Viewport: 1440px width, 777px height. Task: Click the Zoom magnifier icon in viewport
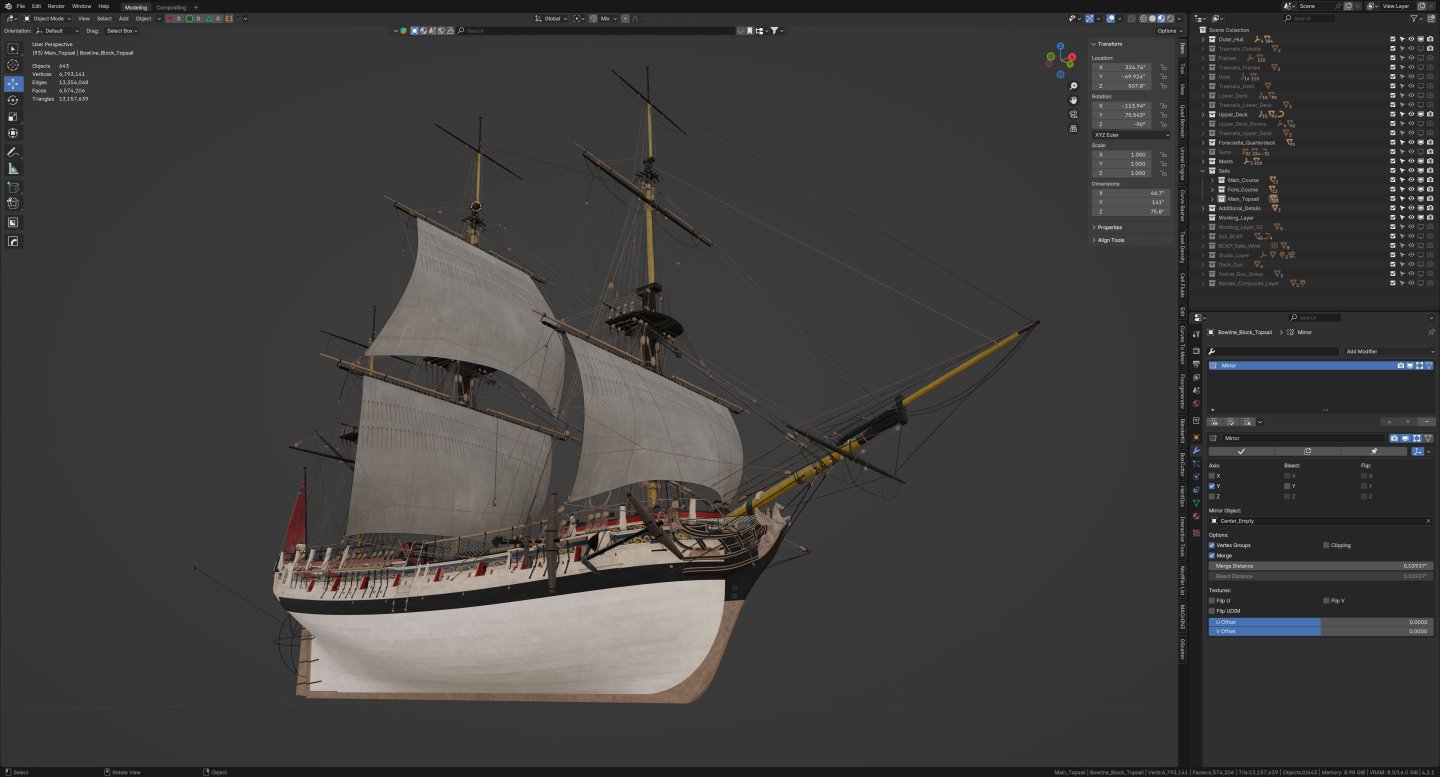pyautogui.click(x=1073, y=86)
